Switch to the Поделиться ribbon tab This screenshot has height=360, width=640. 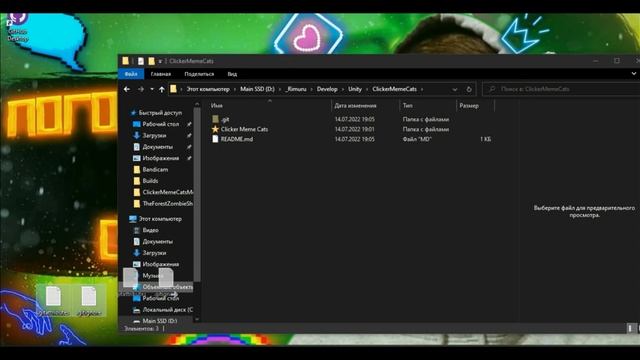tap(199, 74)
